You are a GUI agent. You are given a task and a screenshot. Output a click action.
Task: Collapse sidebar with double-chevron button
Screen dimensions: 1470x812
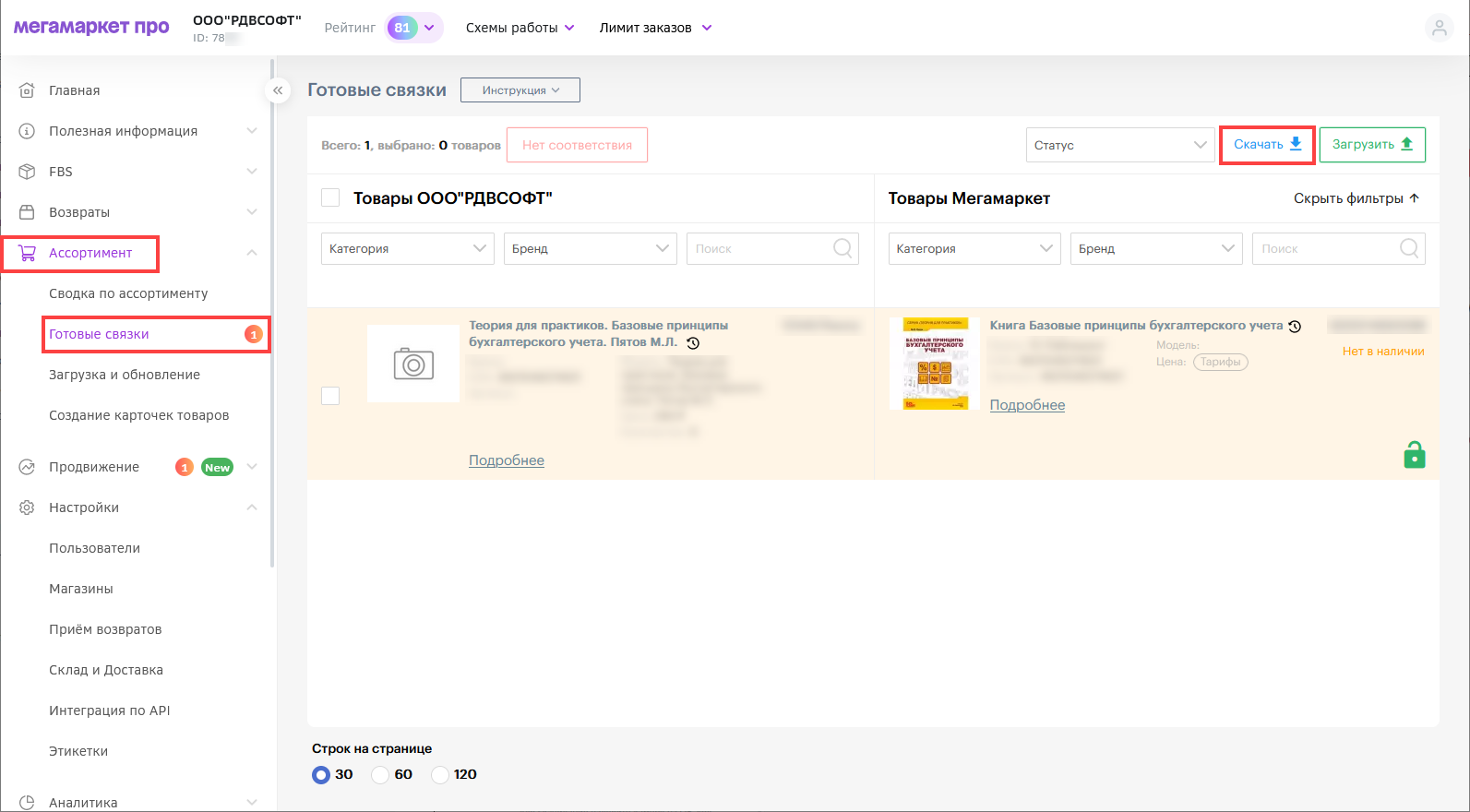278,90
